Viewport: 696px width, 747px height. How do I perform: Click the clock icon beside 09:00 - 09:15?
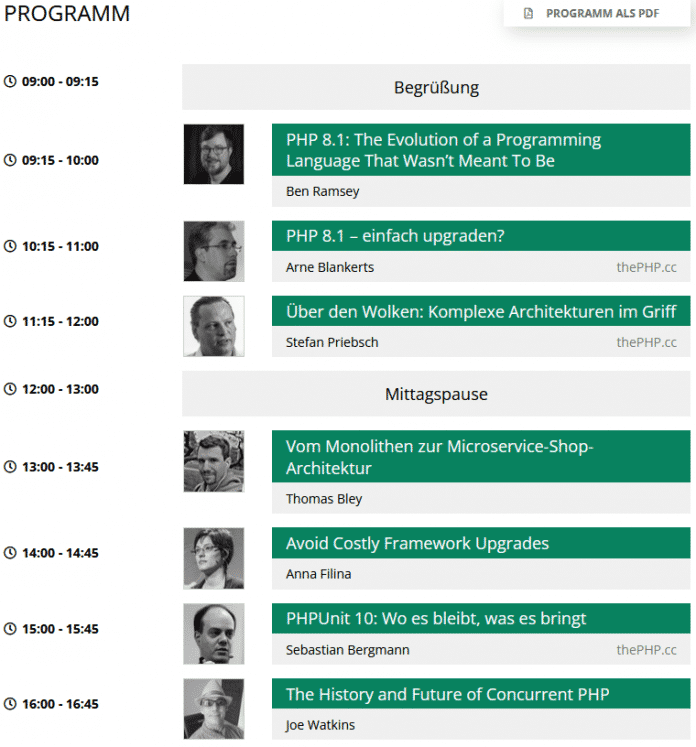[11, 81]
